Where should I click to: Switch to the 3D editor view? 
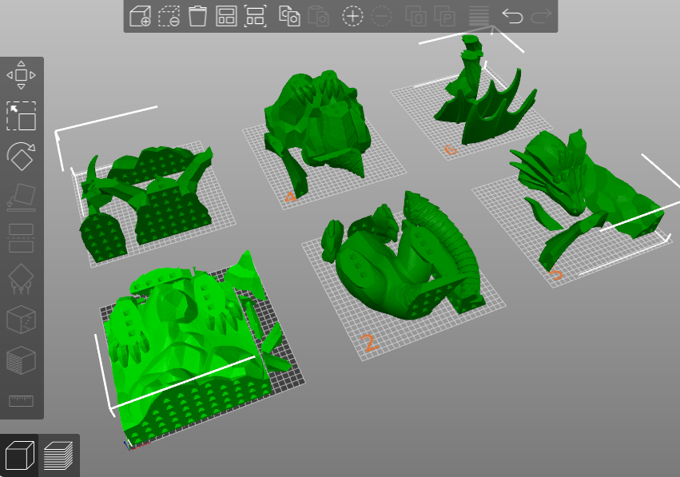(x=19, y=456)
